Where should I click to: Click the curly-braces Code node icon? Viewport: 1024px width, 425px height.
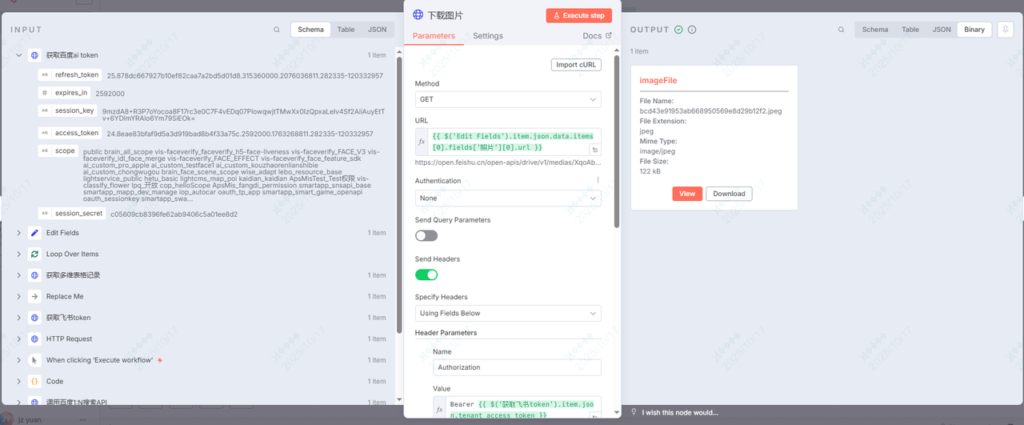(35, 381)
